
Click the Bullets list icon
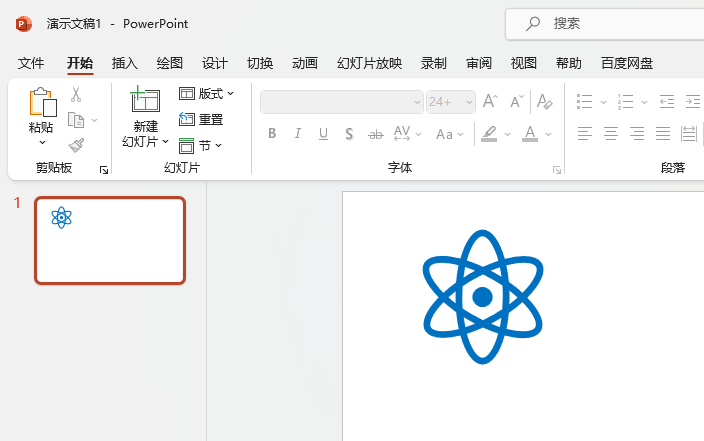point(584,101)
